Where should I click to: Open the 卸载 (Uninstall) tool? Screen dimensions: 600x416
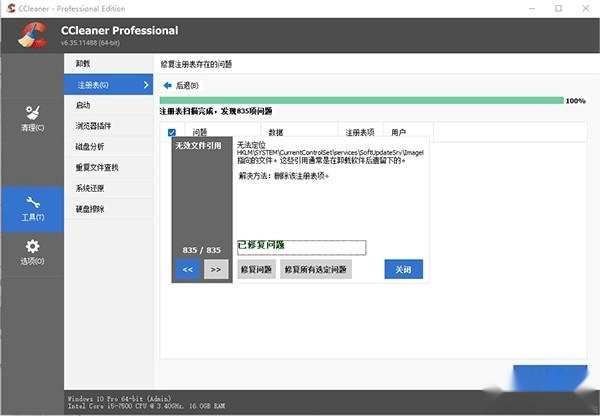point(84,64)
